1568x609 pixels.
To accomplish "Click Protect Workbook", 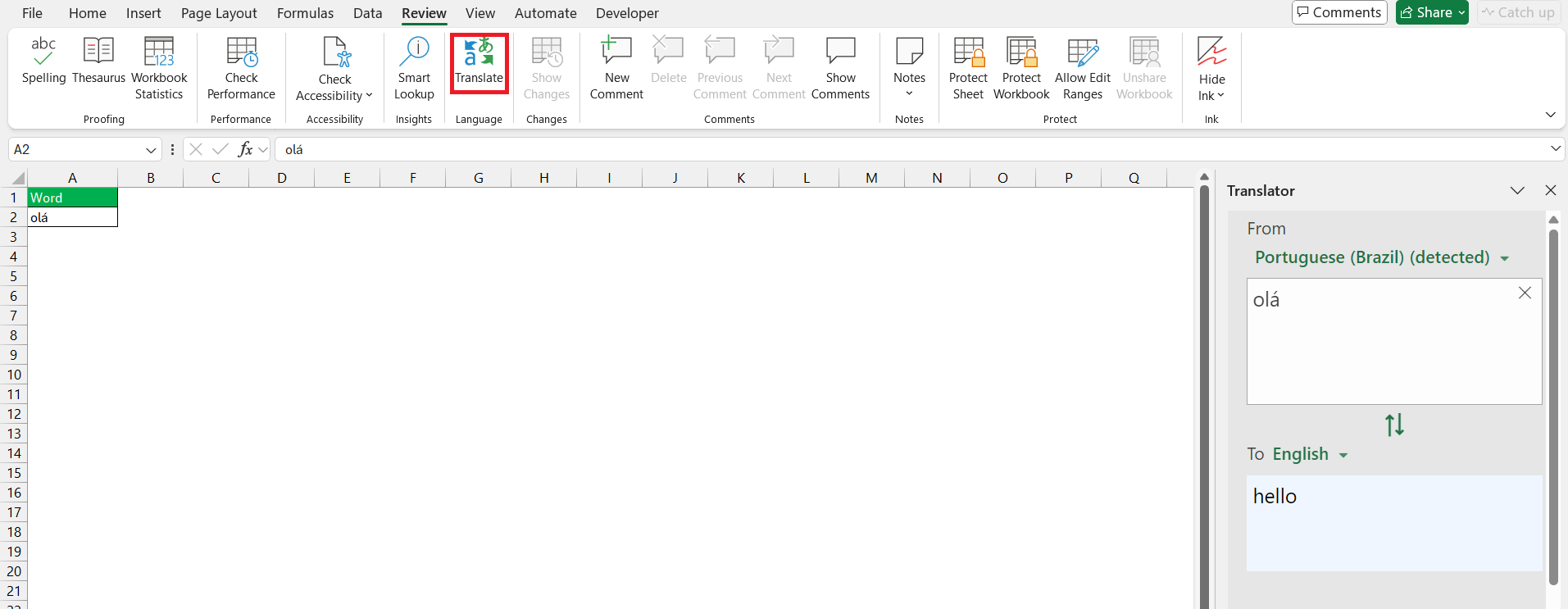I will coord(1021,68).
